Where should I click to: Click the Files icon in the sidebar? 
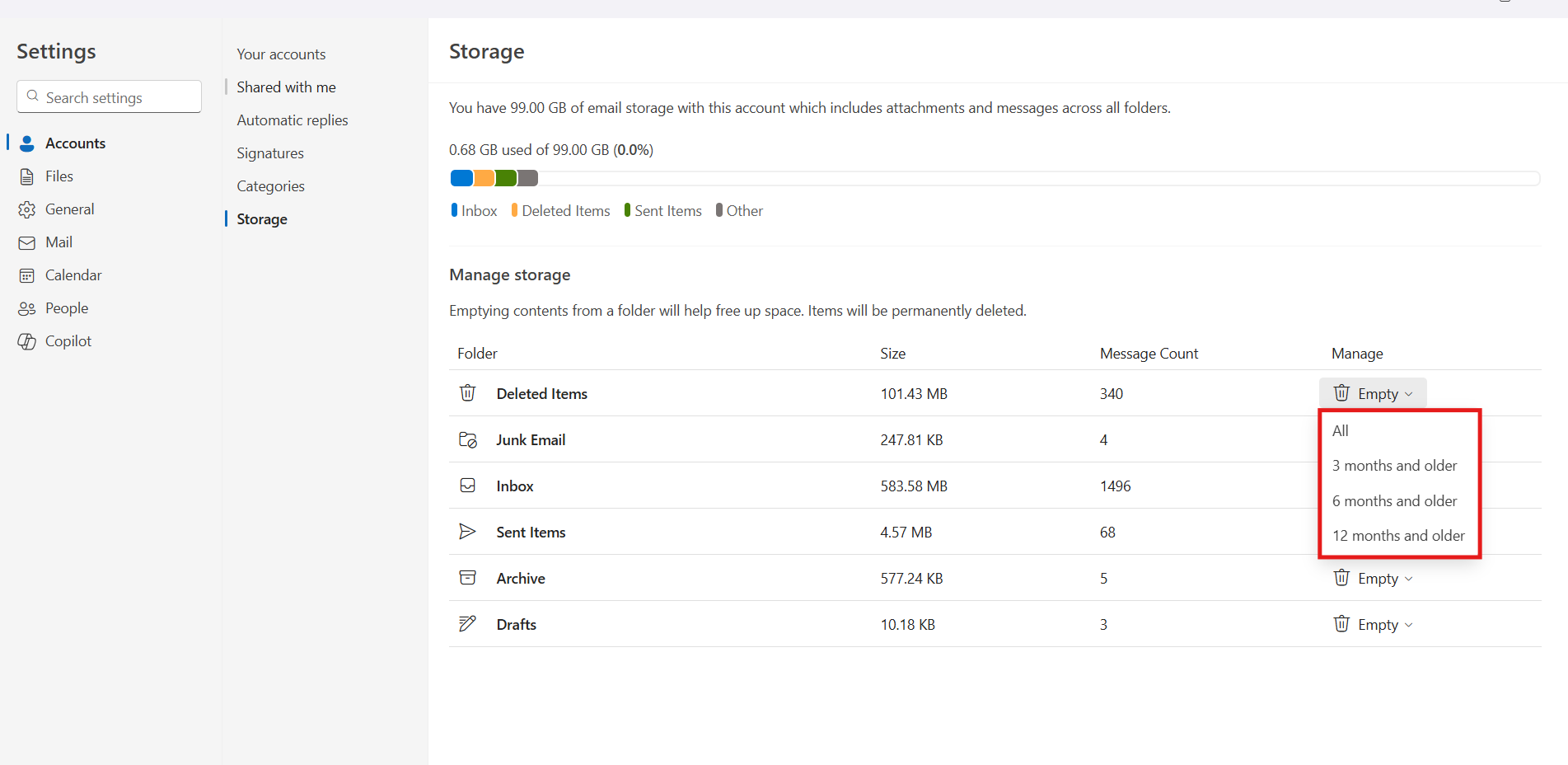tap(27, 176)
